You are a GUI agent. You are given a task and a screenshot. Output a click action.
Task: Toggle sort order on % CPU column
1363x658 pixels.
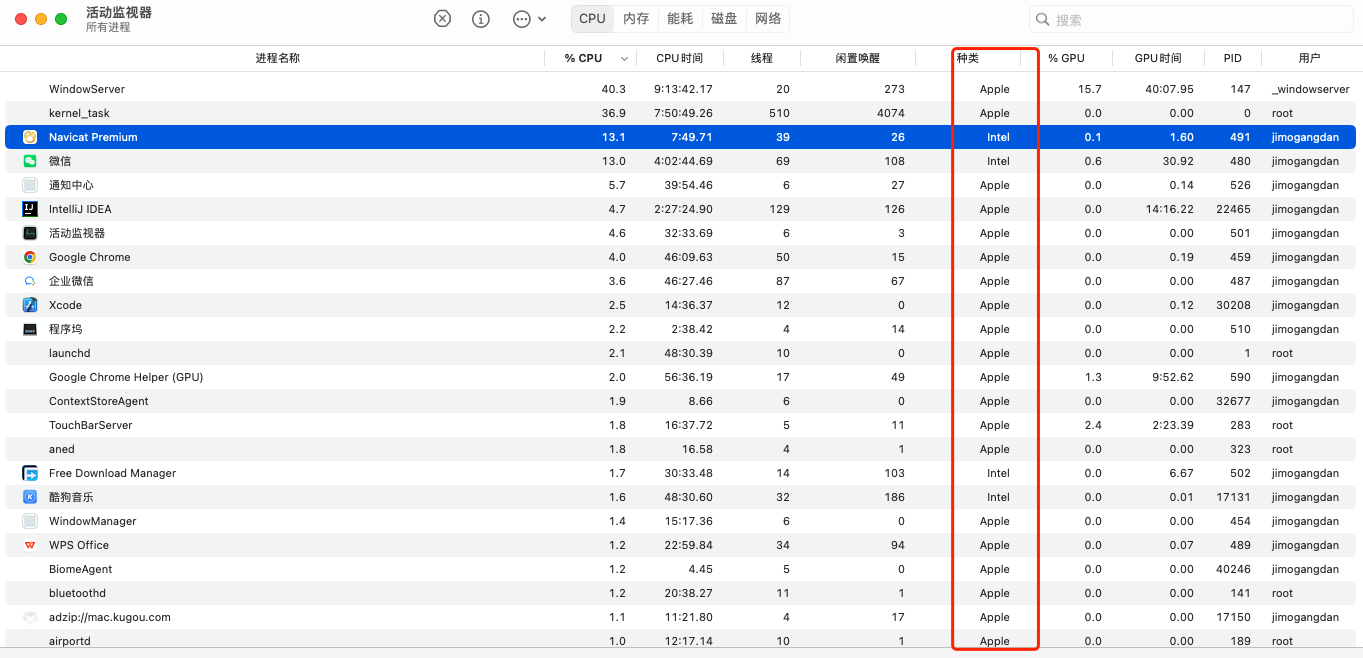point(592,58)
